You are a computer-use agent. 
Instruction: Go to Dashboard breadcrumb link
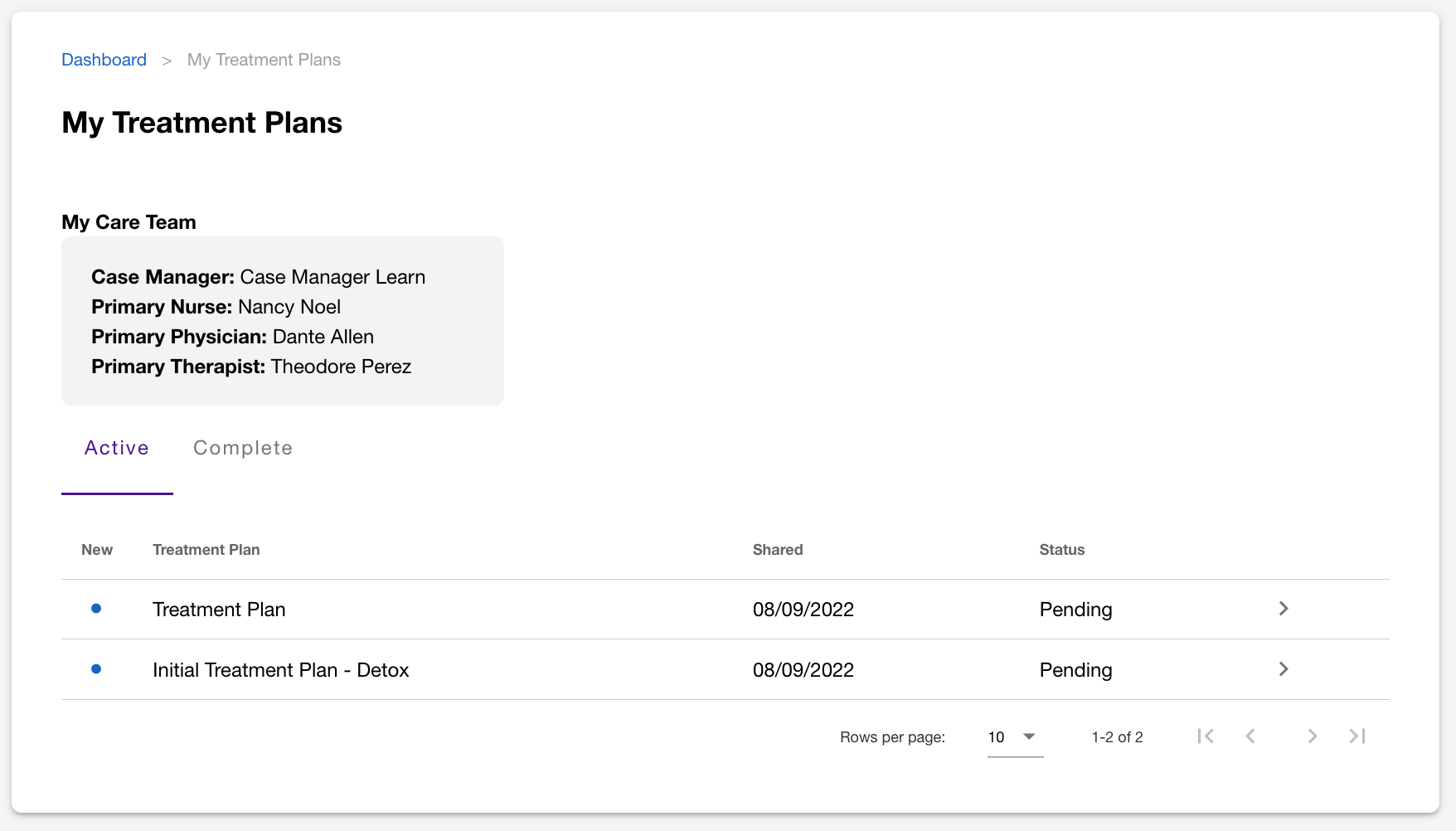(104, 60)
